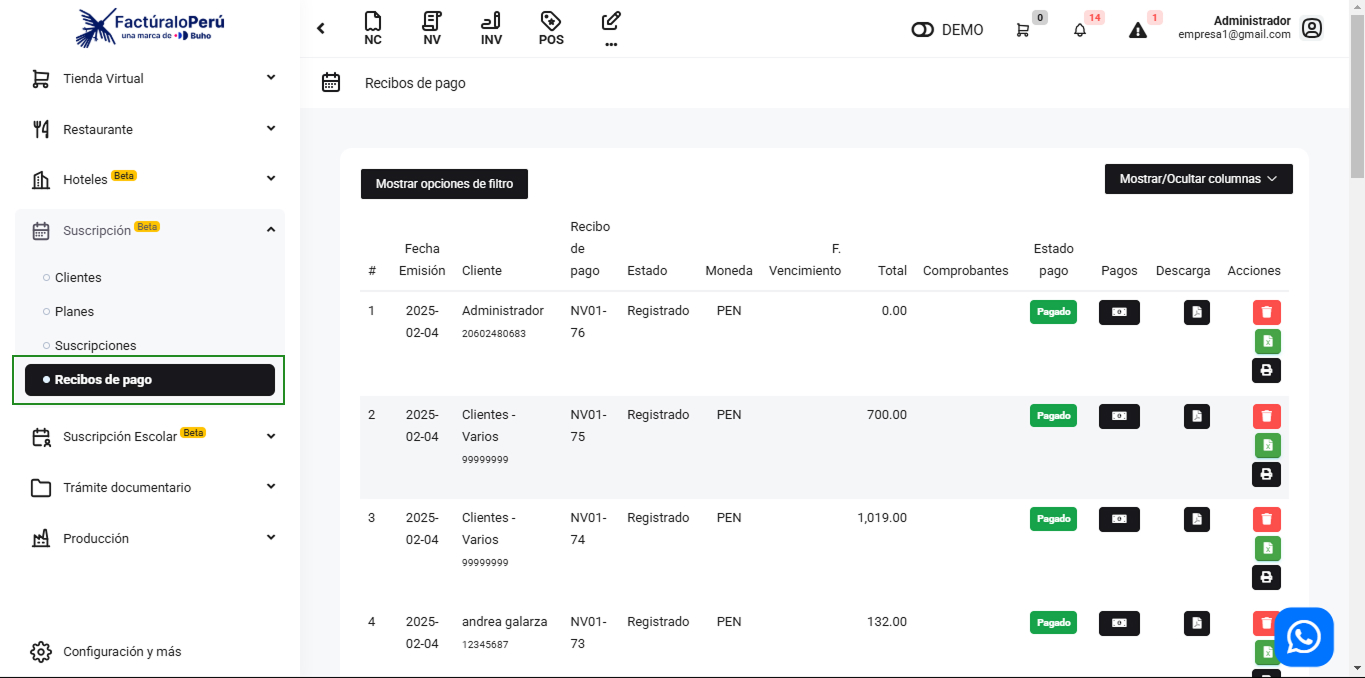Print receipt NV01-75 with printer icon
1365x678 pixels.
pos(1266,474)
